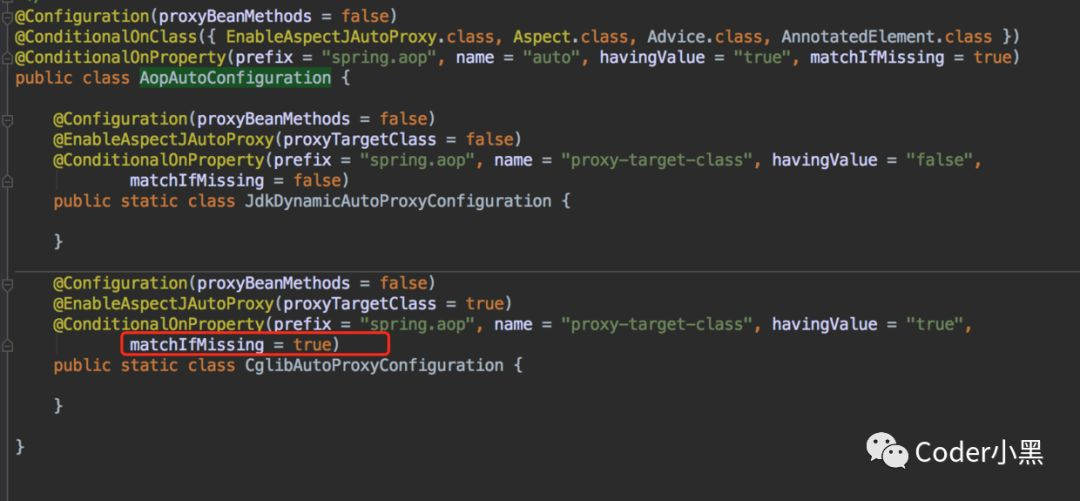The image size is (1080, 501).
Task: Click the AopAutoConfiguration class name
Action: 236,78
